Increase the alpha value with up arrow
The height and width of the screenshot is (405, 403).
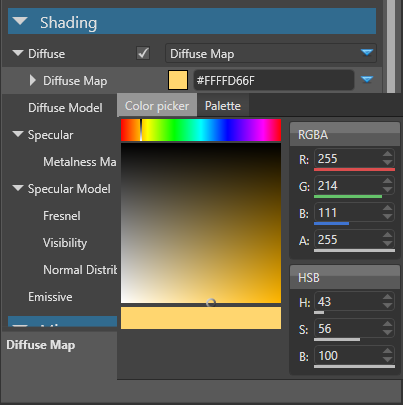pos(387,235)
